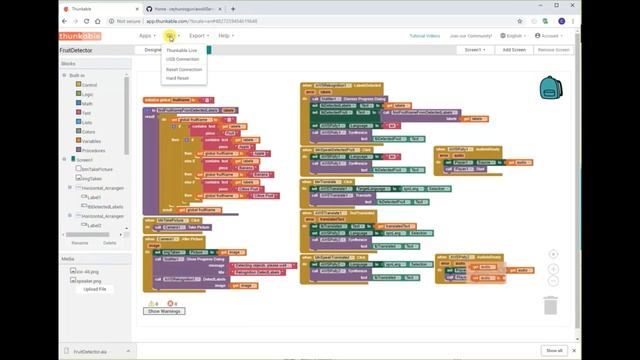Click the Upload File button
640x360 pixels.
(95, 289)
